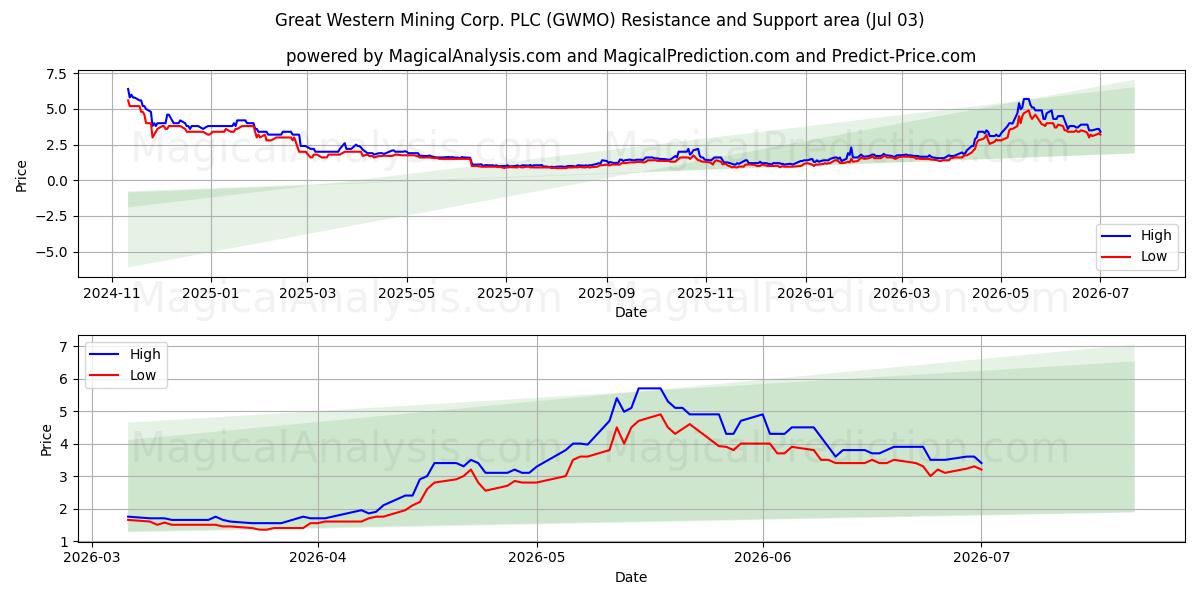The width and height of the screenshot is (1200, 600).
Task: Click the '4' price tick on bottom chart
Action: point(62,444)
